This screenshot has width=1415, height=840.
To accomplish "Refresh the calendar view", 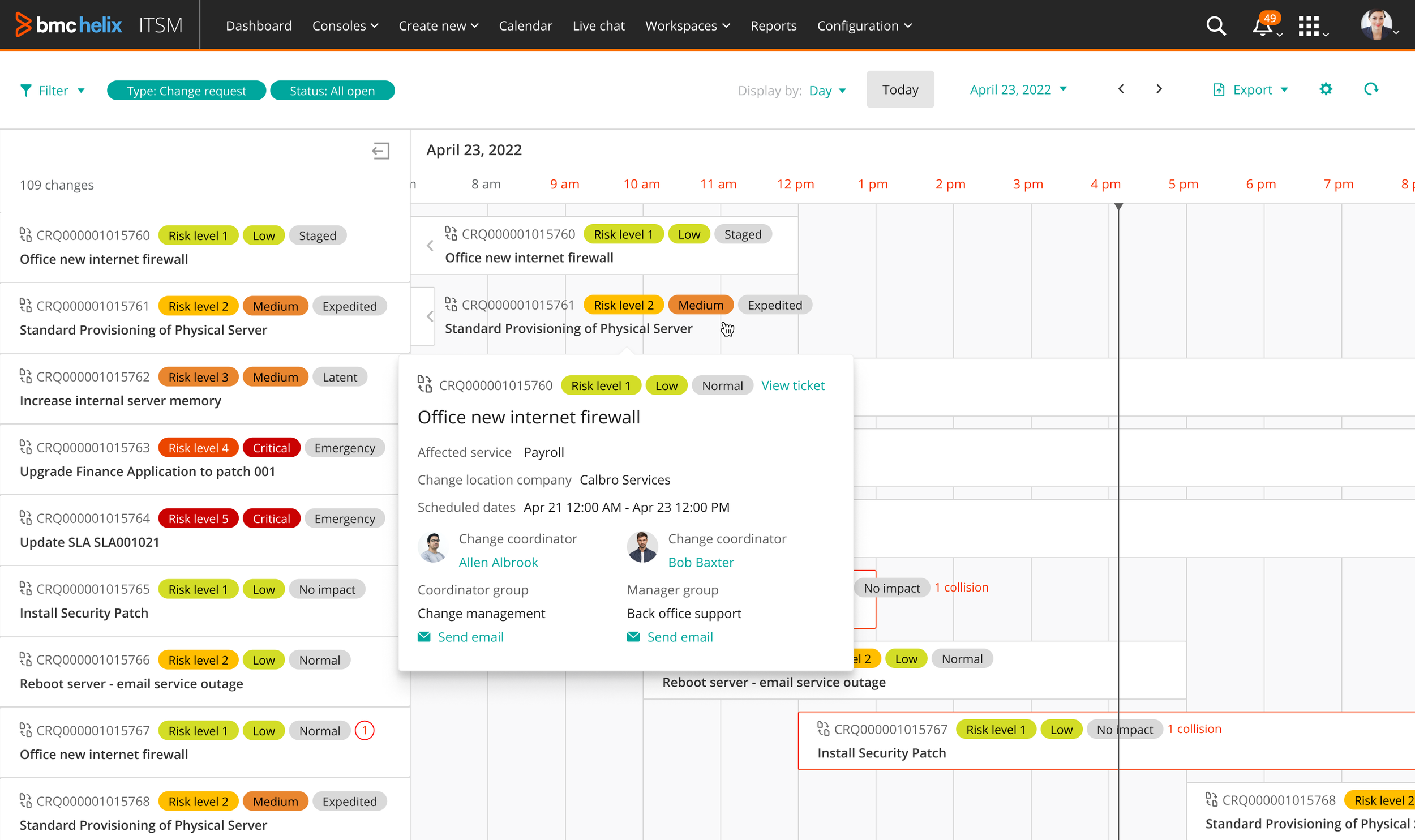I will tap(1371, 89).
